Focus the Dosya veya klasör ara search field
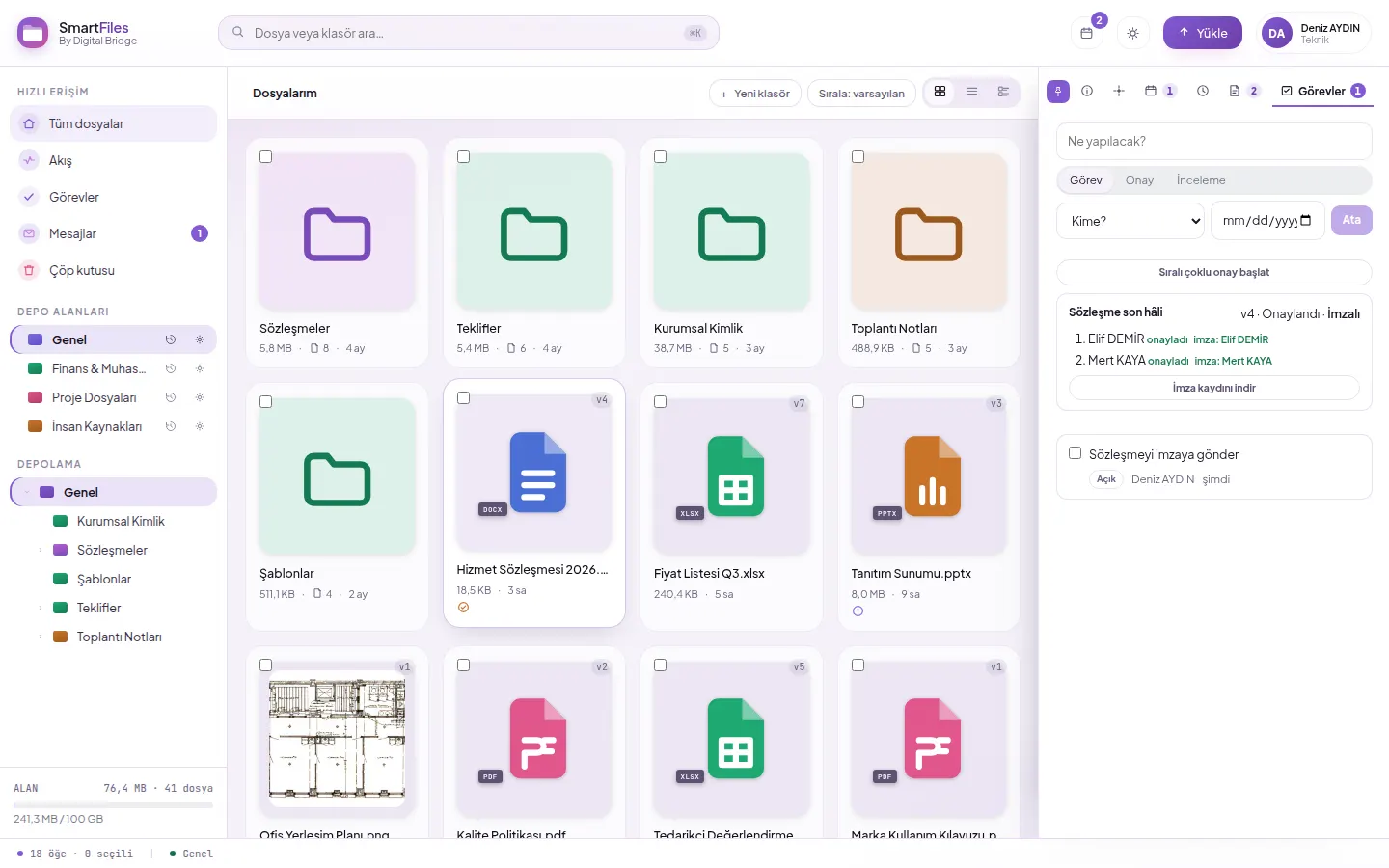The width and height of the screenshot is (1389, 868). tap(469, 33)
